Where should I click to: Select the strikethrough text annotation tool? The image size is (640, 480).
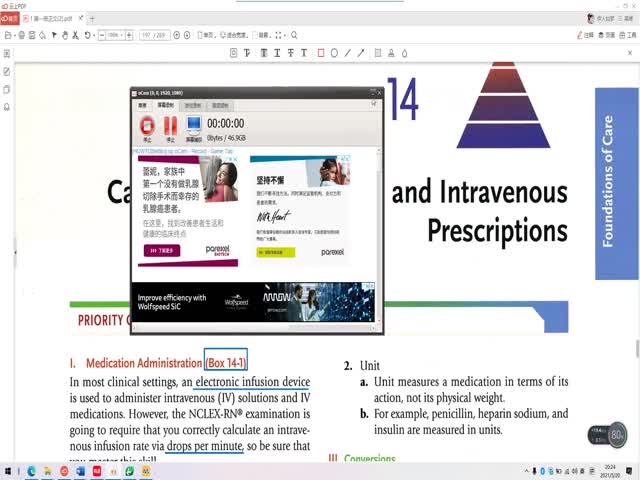pyautogui.click(x=289, y=53)
